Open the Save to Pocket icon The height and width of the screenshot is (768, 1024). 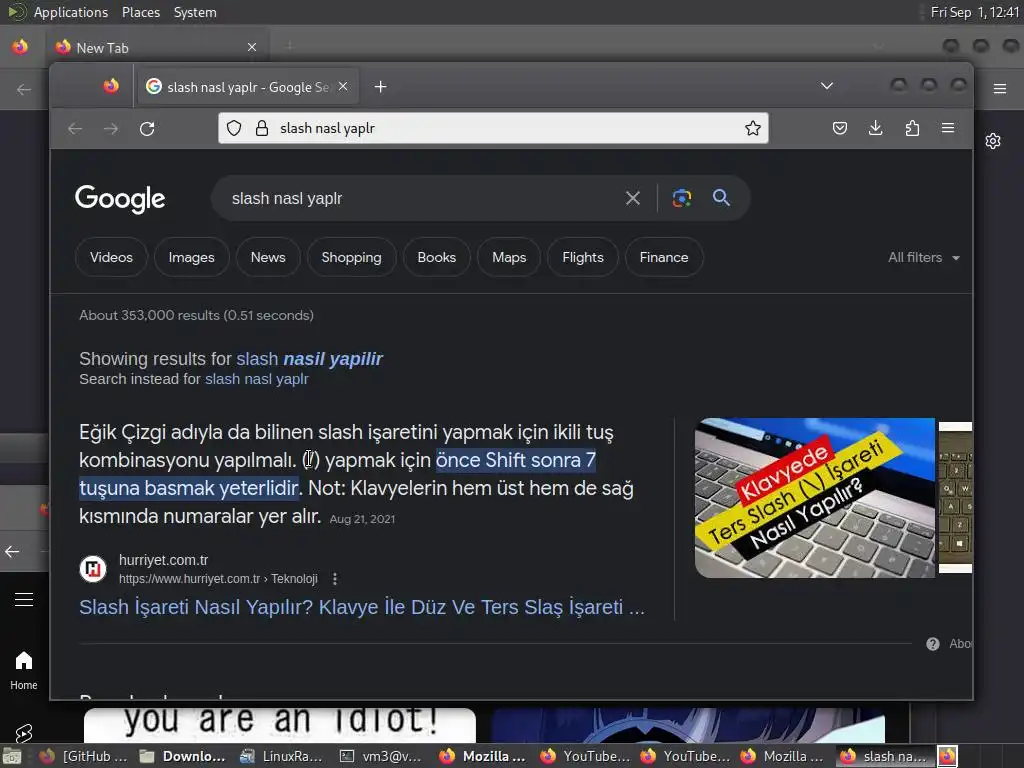tap(840, 128)
